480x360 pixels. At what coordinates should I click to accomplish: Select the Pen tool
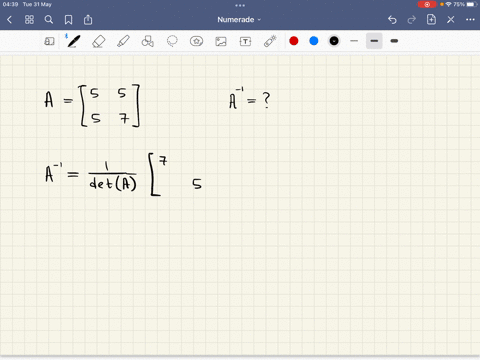[x=73, y=41]
